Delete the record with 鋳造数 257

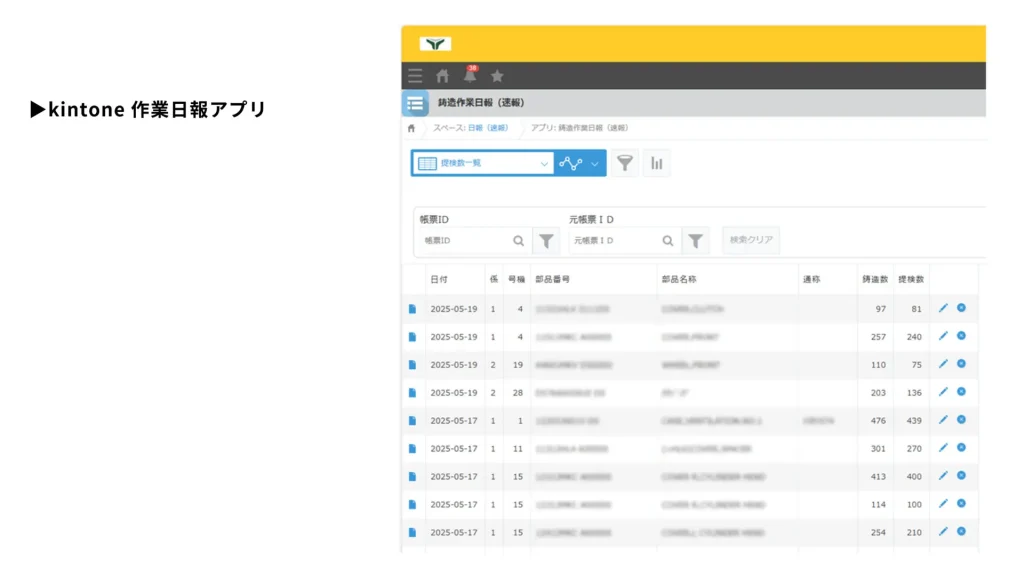click(x=961, y=336)
